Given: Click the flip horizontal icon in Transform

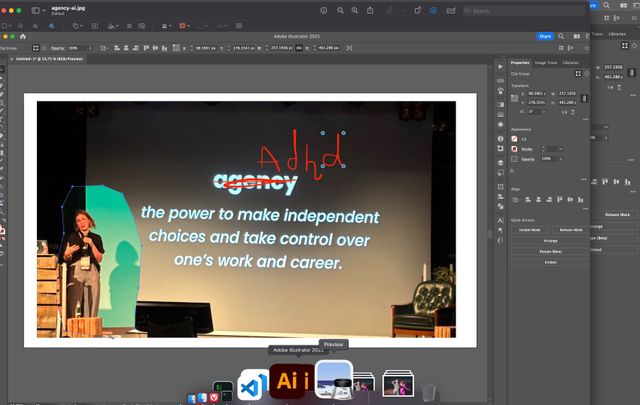Looking at the screenshot, I should (x=564, y=112).
